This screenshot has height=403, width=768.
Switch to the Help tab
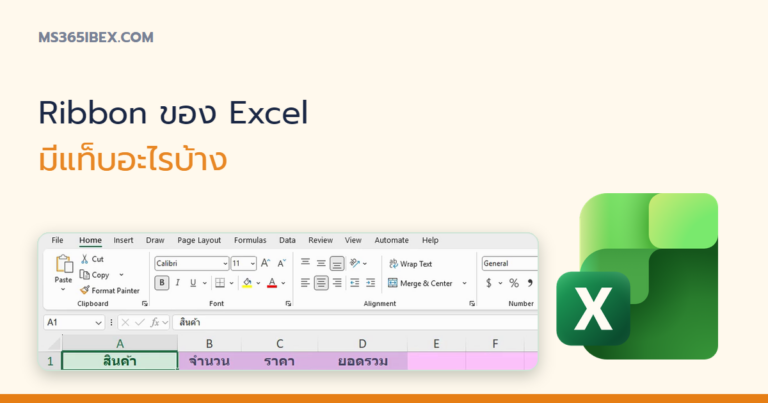coord(430,240)
